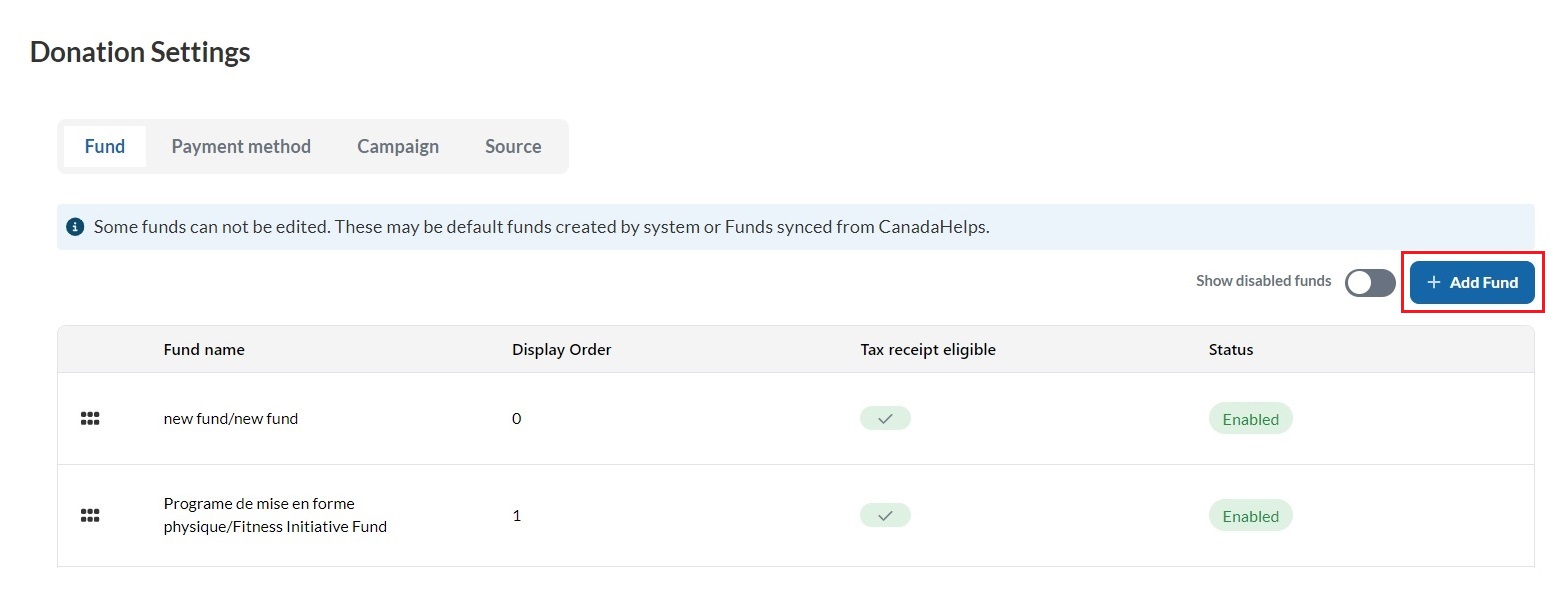Click the Display Order column header

pos(562,350)
